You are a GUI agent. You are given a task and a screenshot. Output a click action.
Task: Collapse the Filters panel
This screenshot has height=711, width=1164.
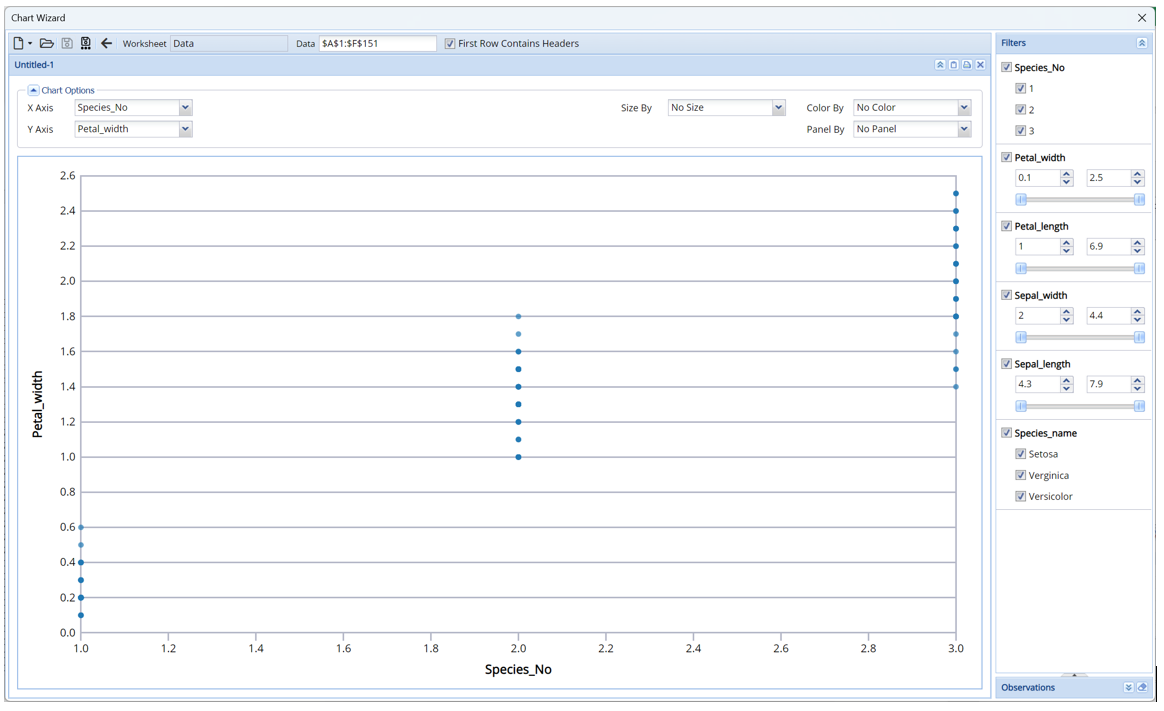point(1144,42)
